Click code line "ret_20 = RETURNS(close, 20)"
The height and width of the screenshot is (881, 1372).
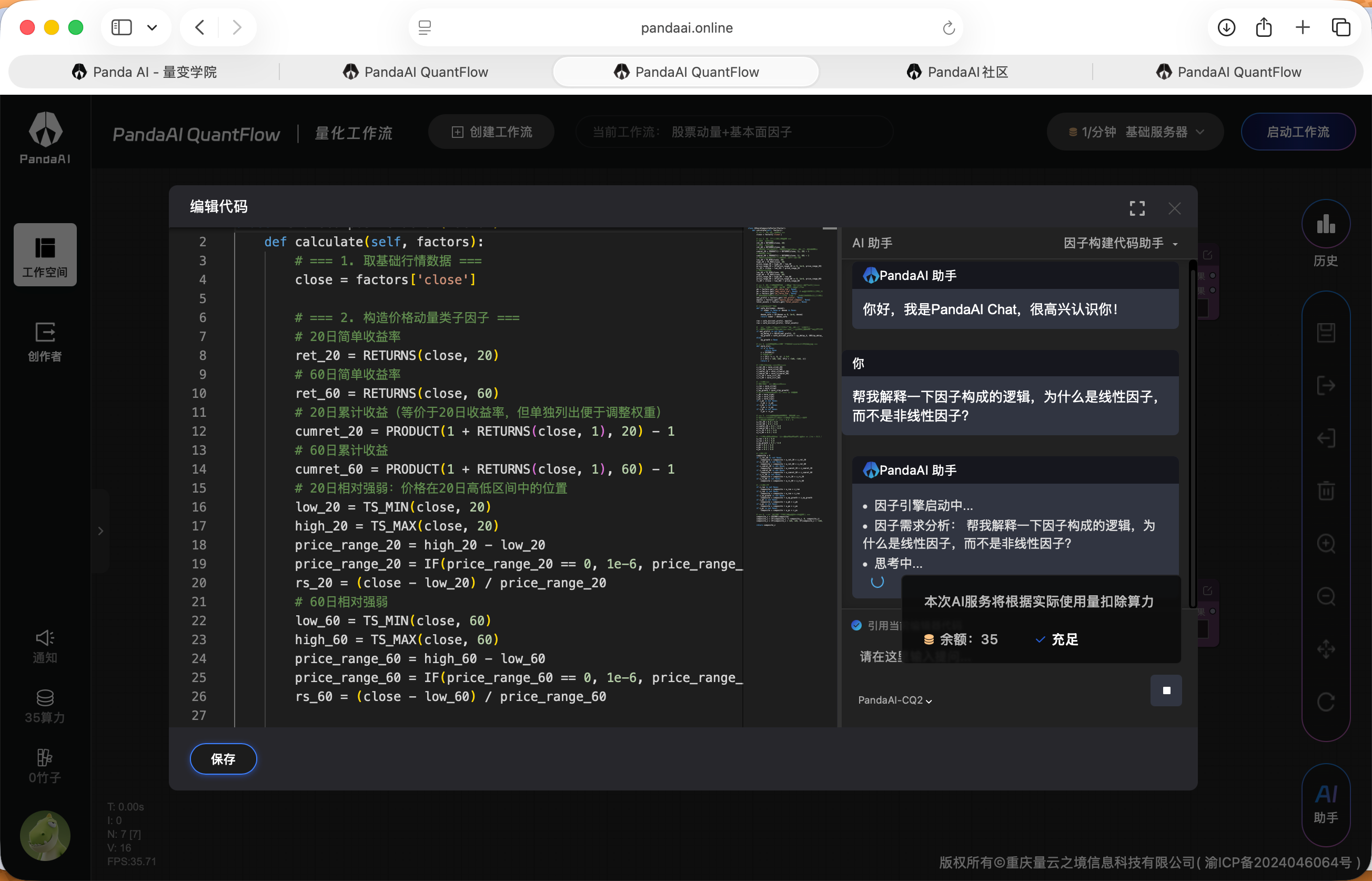coord(397,355)
